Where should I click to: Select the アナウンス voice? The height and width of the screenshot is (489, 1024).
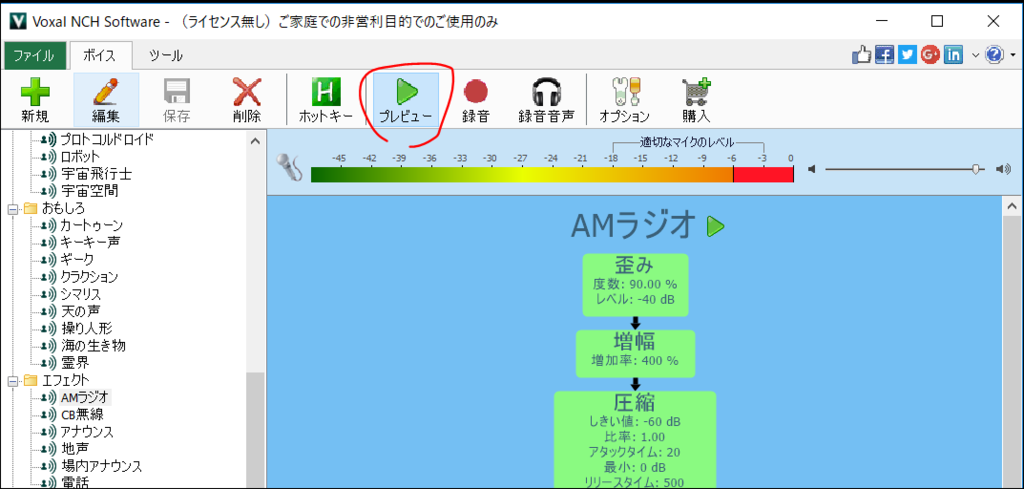pos(86,432)
